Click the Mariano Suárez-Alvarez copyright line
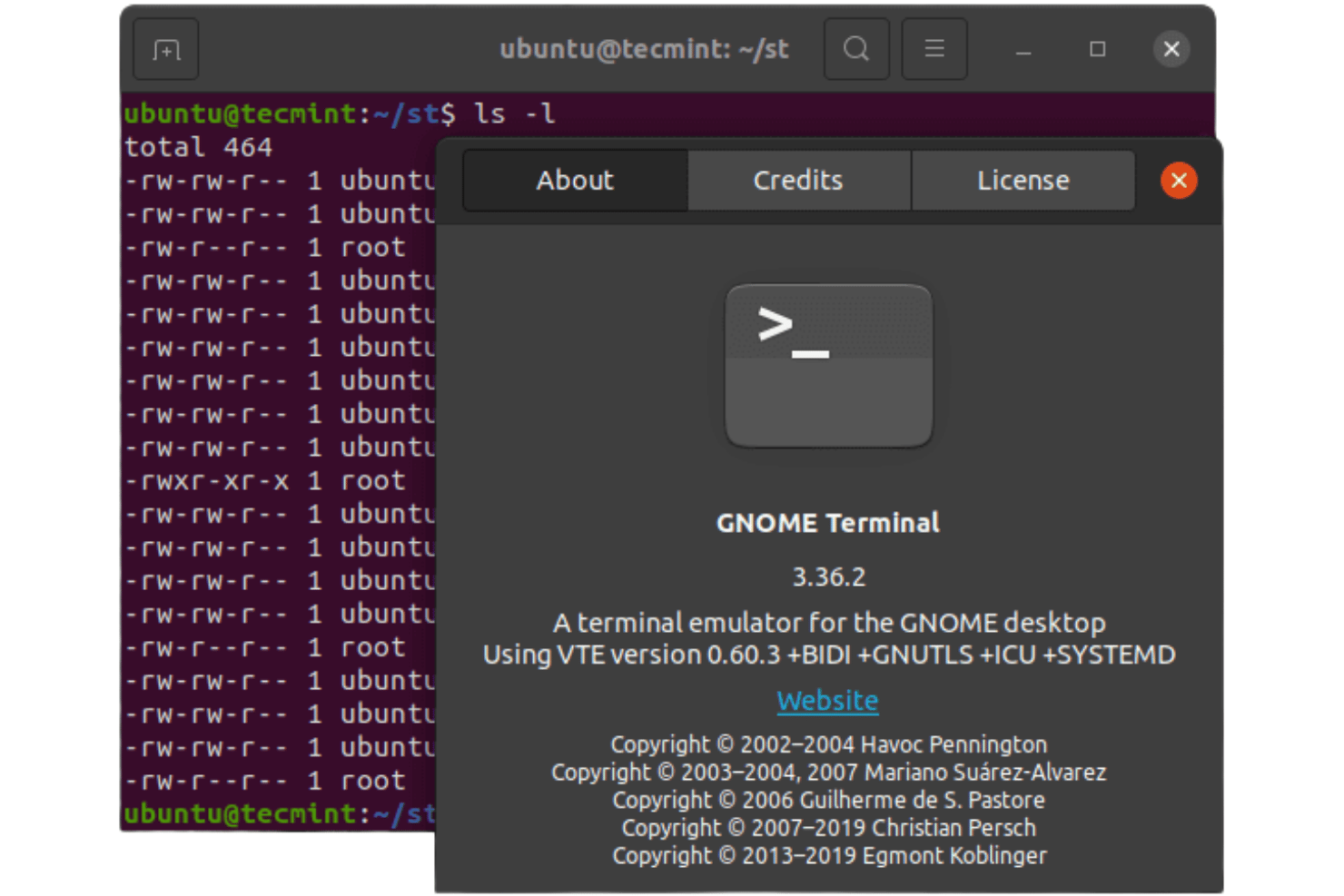The height and width of the screenshot is (896, 1344). tap(829, 773)
